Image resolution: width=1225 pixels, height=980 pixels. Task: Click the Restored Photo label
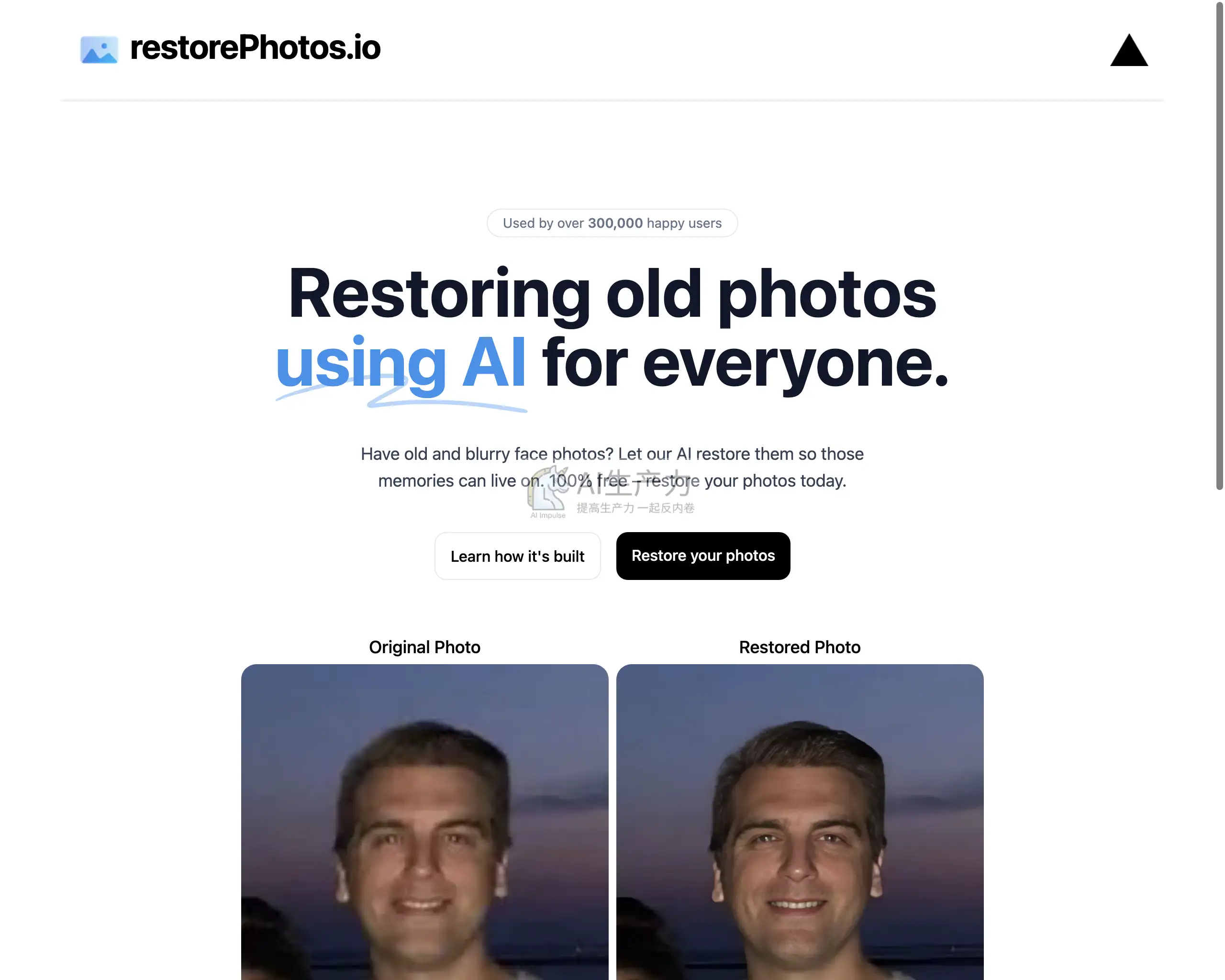[800, 647]
